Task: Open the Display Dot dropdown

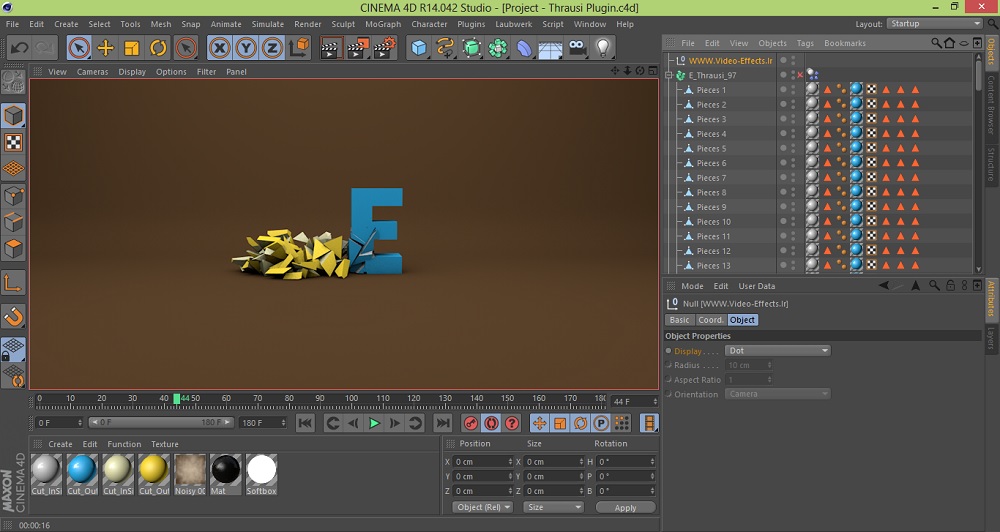Action: [779, 351]
